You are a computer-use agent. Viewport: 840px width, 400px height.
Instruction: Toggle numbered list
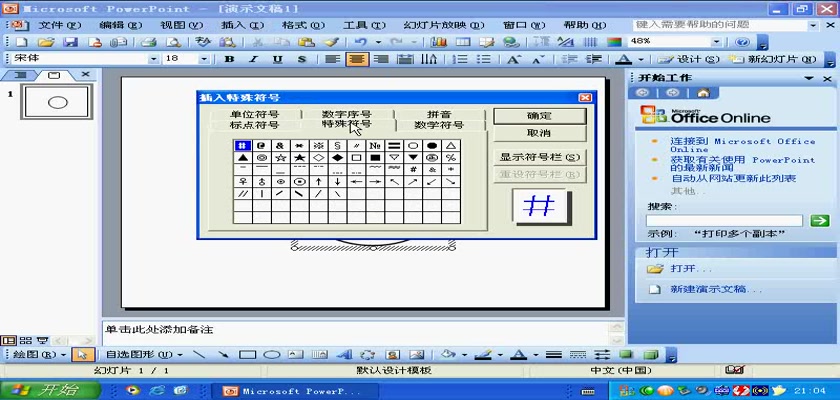coord(460,59)
